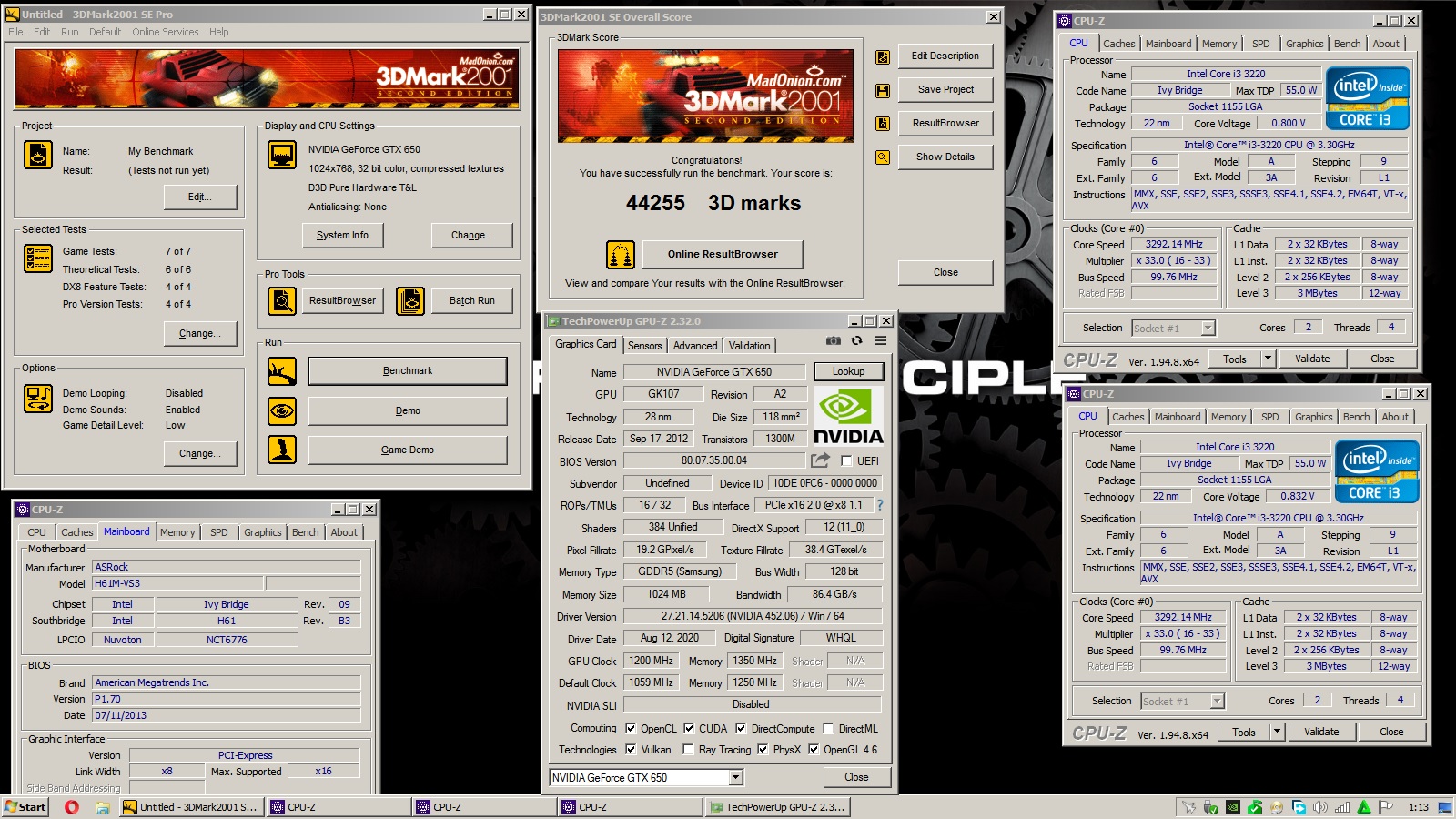The image size is (1456, 819).
Task: Switch to Sensors tab in GPU-Z
Action: (644, 346)
